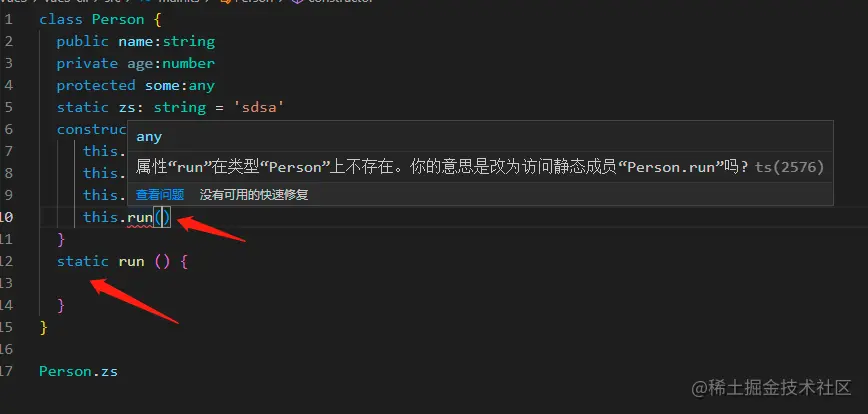Click line number 5 in the gutter

[x=8, y=107]
